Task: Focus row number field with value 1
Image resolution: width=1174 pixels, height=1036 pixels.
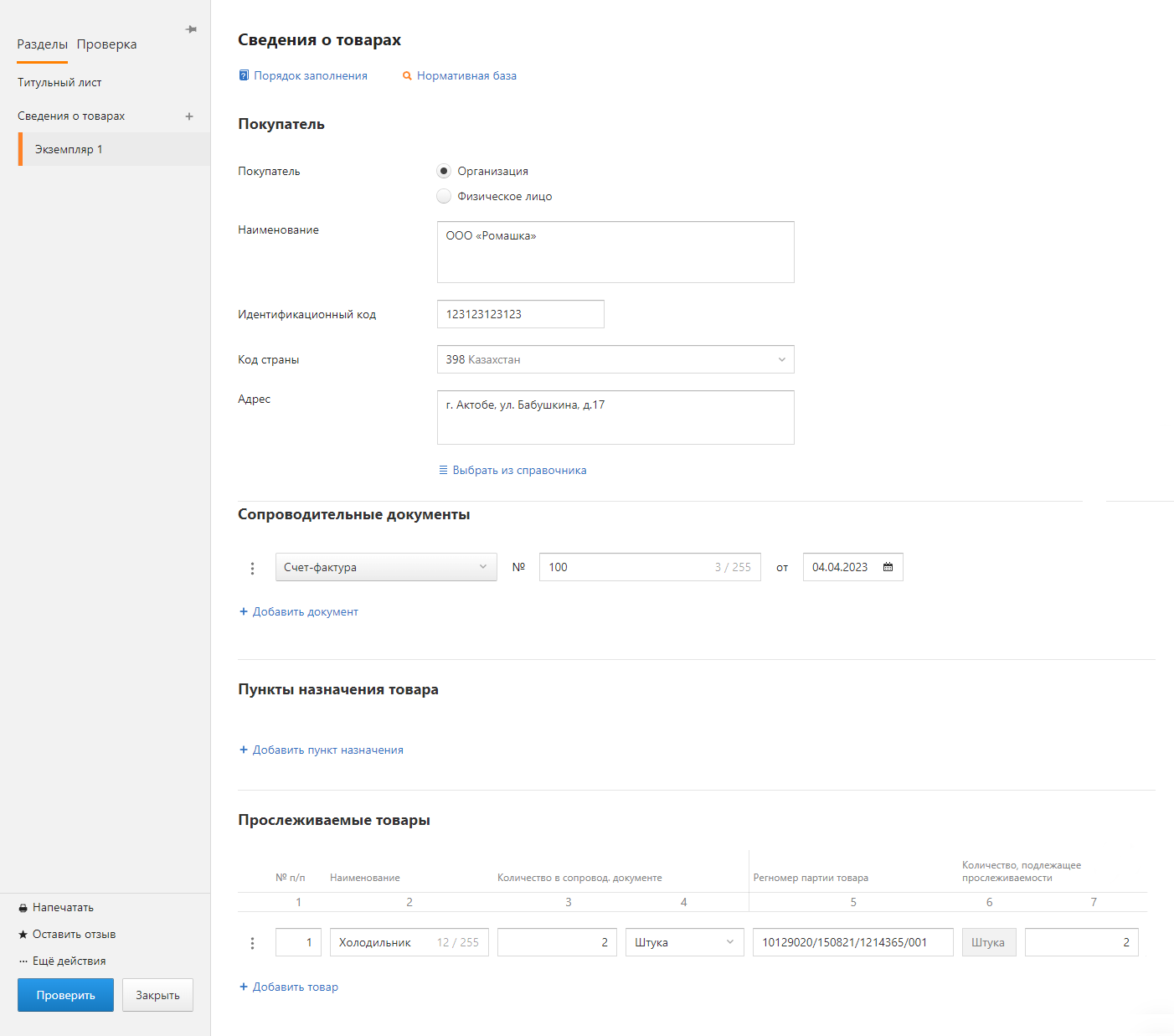Action: [x=298, y=942]
